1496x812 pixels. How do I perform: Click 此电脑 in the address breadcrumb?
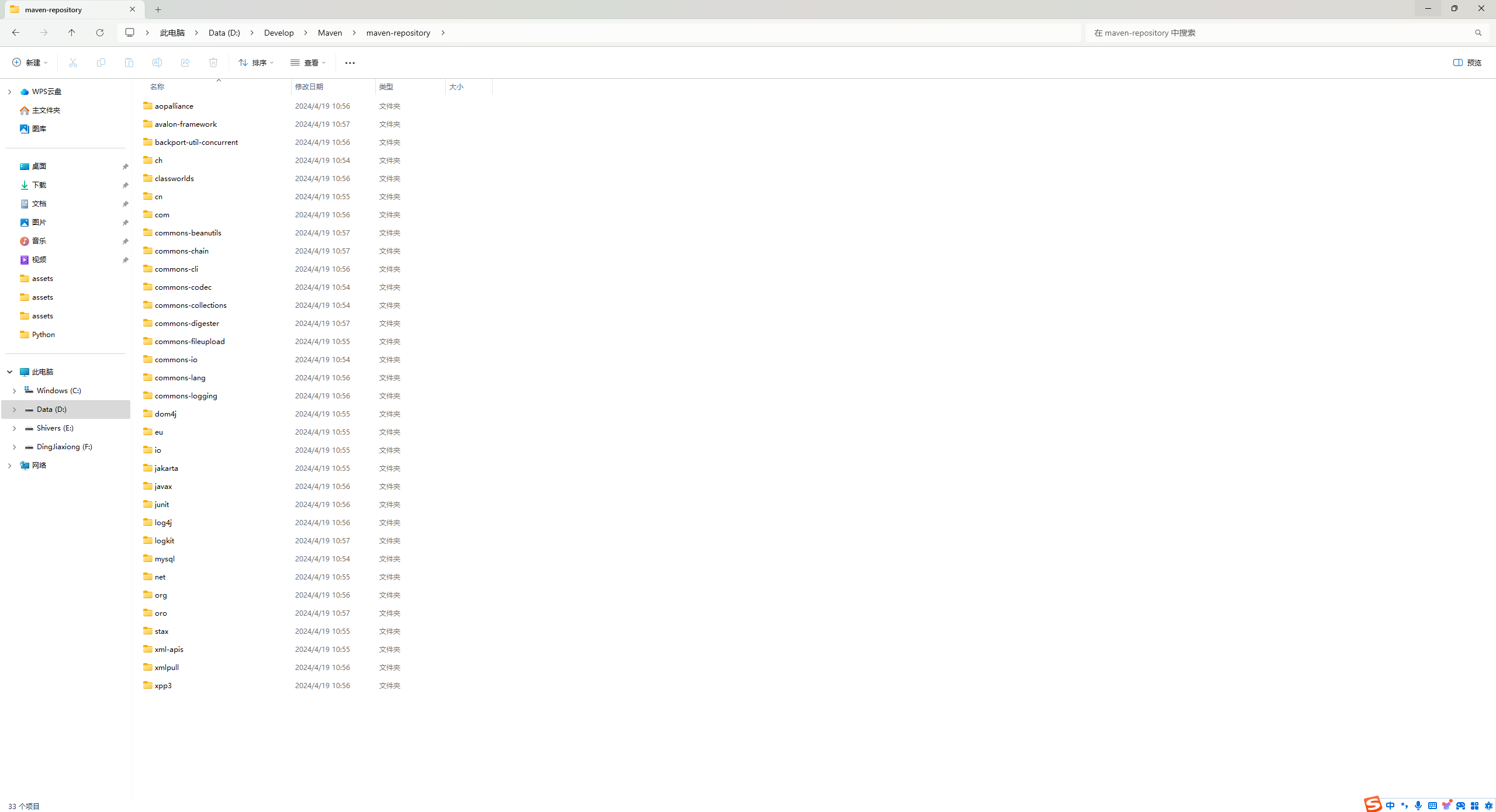click(172, 33)
